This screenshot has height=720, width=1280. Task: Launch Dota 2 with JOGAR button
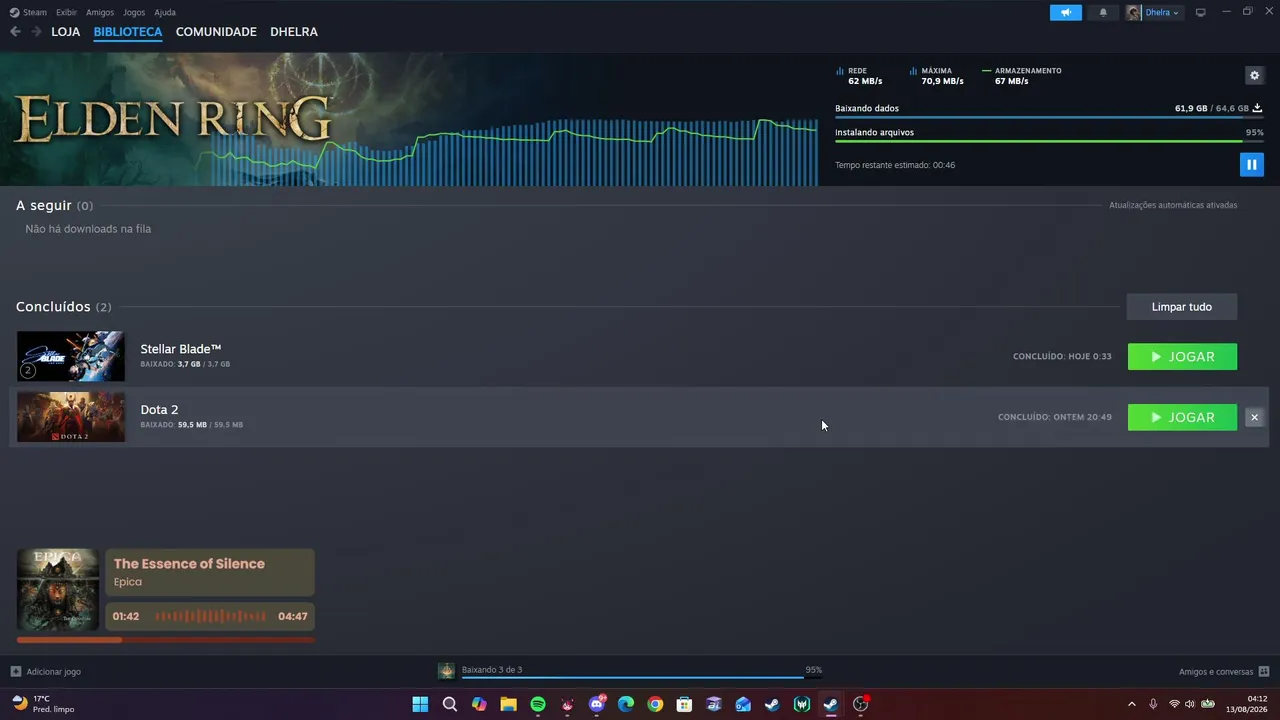click(1182, 417)
